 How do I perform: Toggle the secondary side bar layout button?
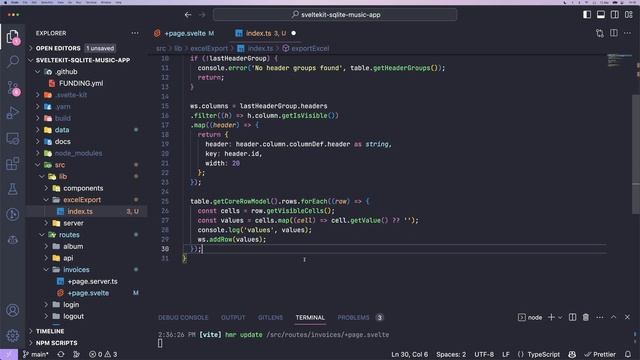point(615,15)
